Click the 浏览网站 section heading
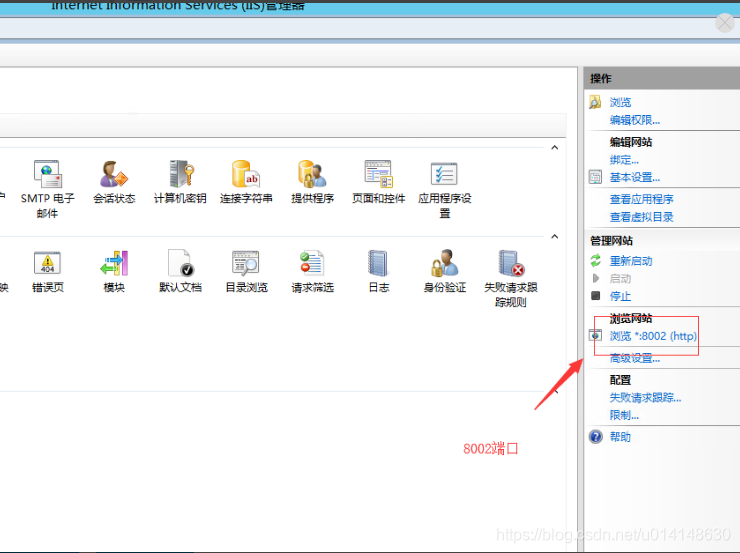 [x=631, y=318]
